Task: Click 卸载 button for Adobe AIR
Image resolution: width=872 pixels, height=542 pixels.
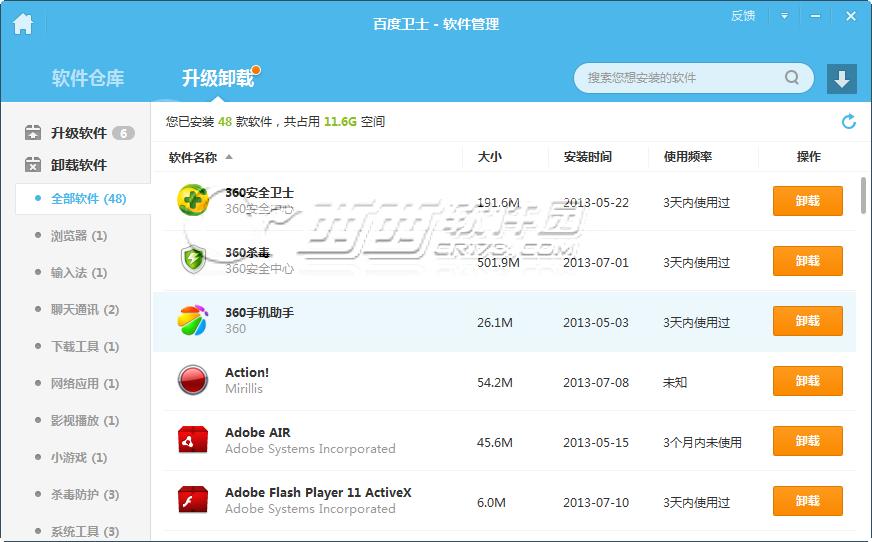Action: [x=807, y=441]
